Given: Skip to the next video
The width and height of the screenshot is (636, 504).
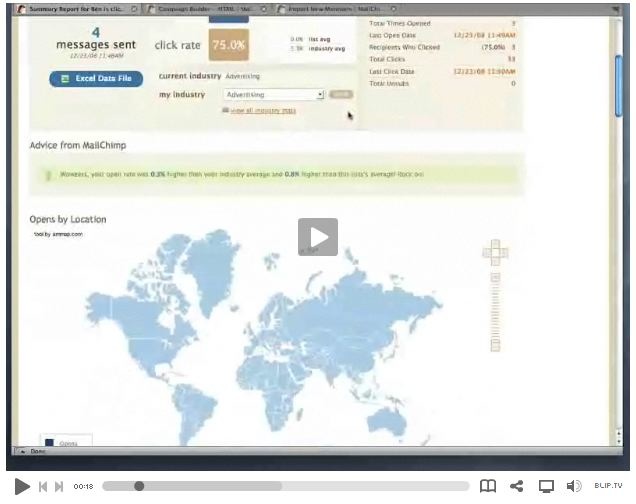Looking at the screenshot, I should pyautogui.click(x=59, y=486).
